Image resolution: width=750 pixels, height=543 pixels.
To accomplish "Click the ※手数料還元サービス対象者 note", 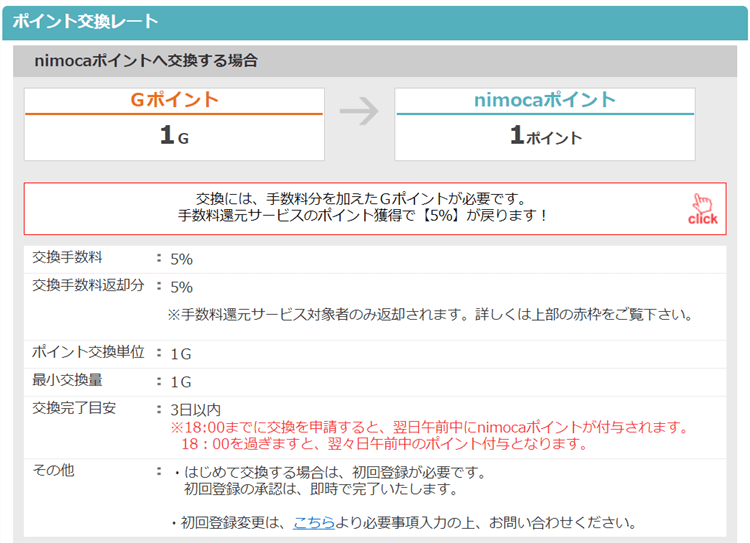I will tap(430, 314).
